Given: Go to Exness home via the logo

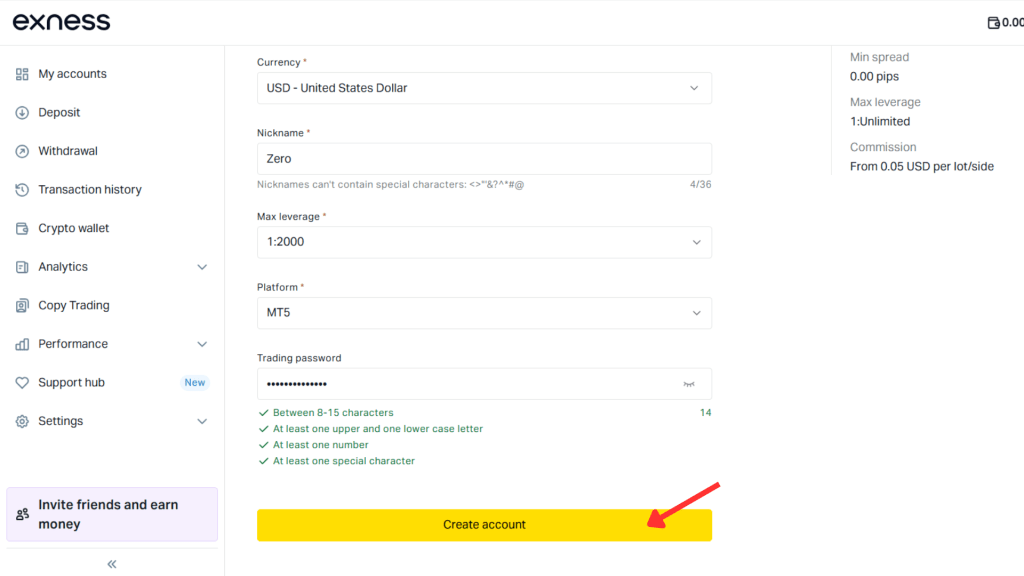Looking at the screenshot, I should [x=60, y=21].
